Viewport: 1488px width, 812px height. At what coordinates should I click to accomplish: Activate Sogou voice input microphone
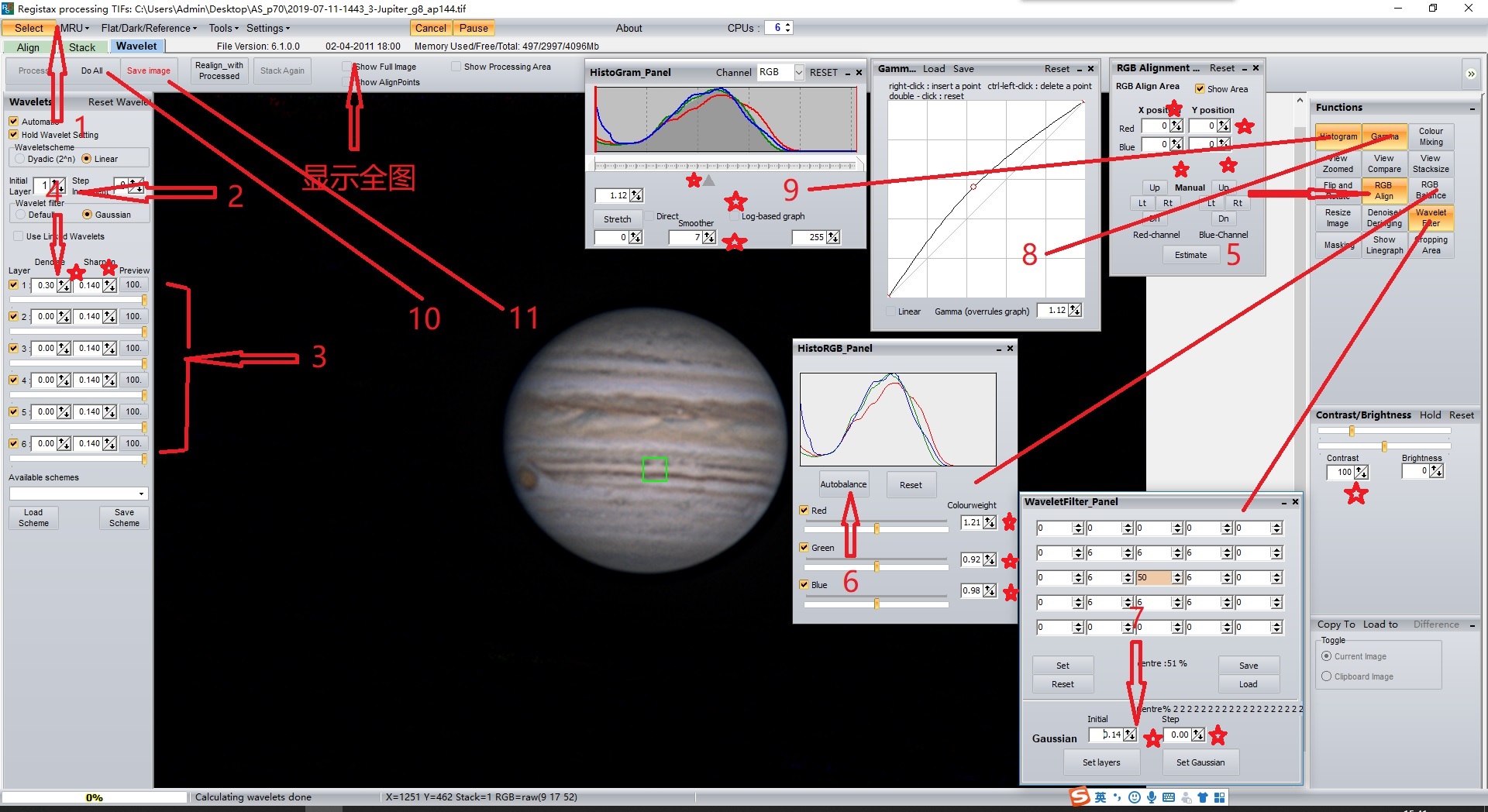(x=1152, y=797)
